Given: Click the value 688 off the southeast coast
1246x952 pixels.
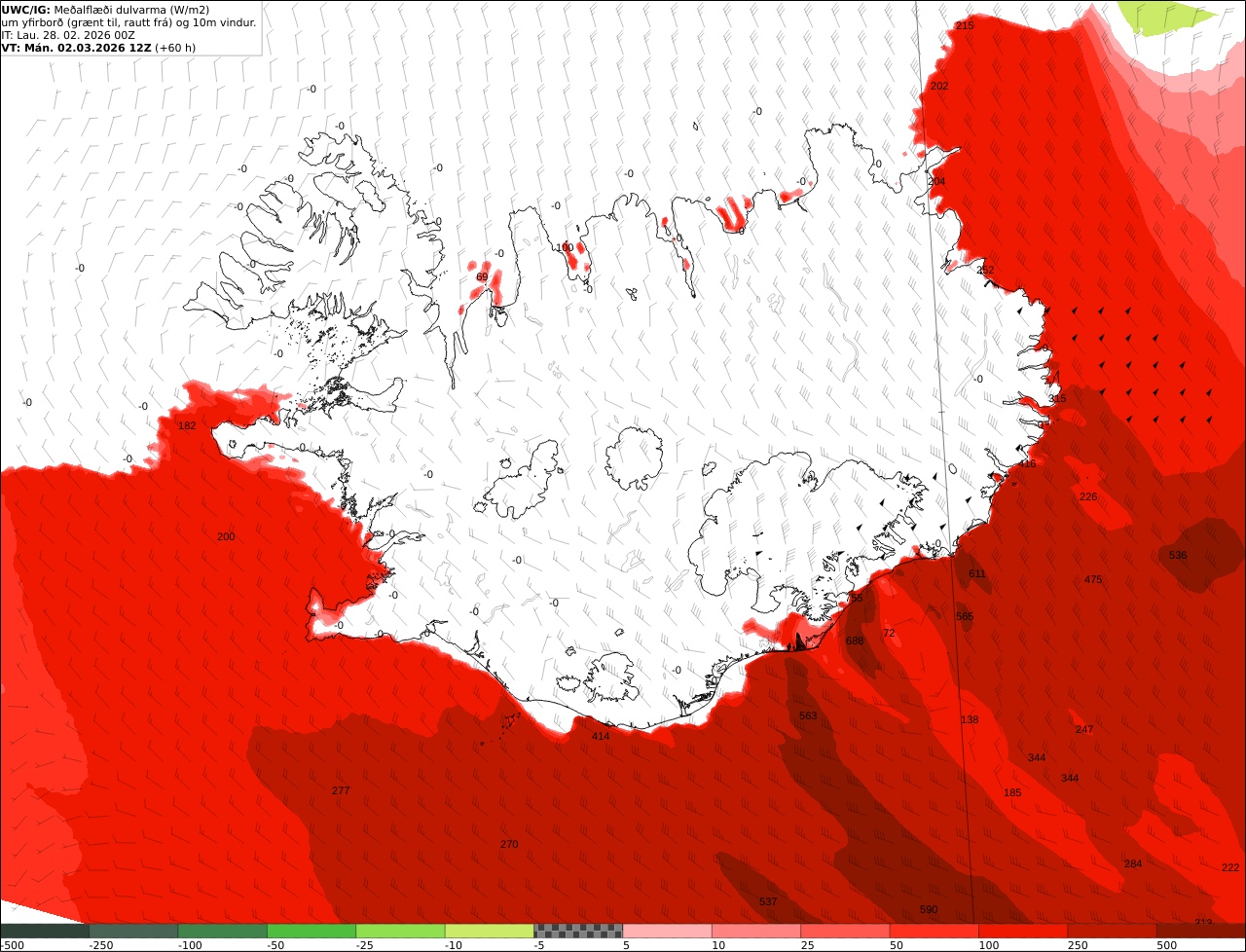Looking at the screenshot, I should tap(855, 641).
